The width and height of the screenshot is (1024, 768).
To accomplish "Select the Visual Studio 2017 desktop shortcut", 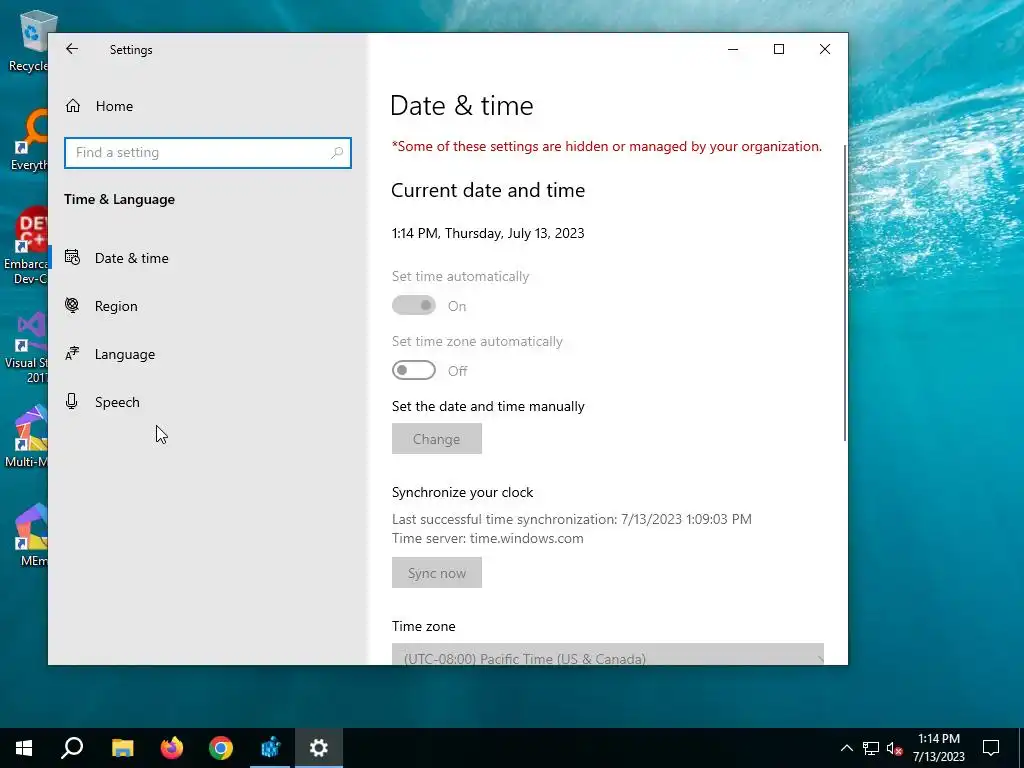I will click(27, 348).
